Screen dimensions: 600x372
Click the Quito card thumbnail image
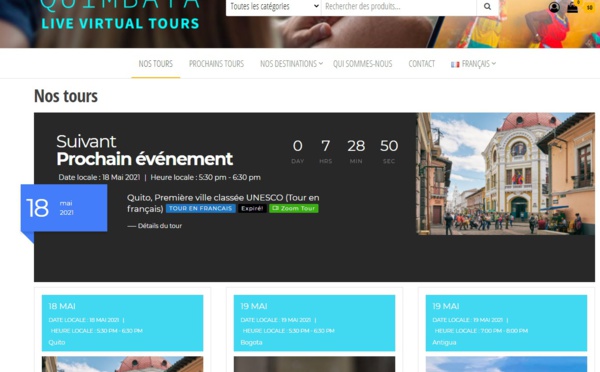[122, 364]
